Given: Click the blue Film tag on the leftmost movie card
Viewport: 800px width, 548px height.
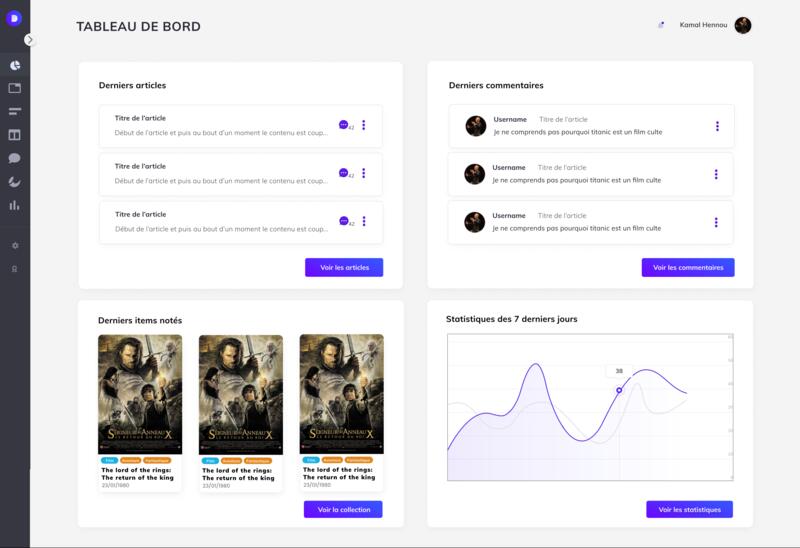Looking at the screenshot, I should [109, 460].
